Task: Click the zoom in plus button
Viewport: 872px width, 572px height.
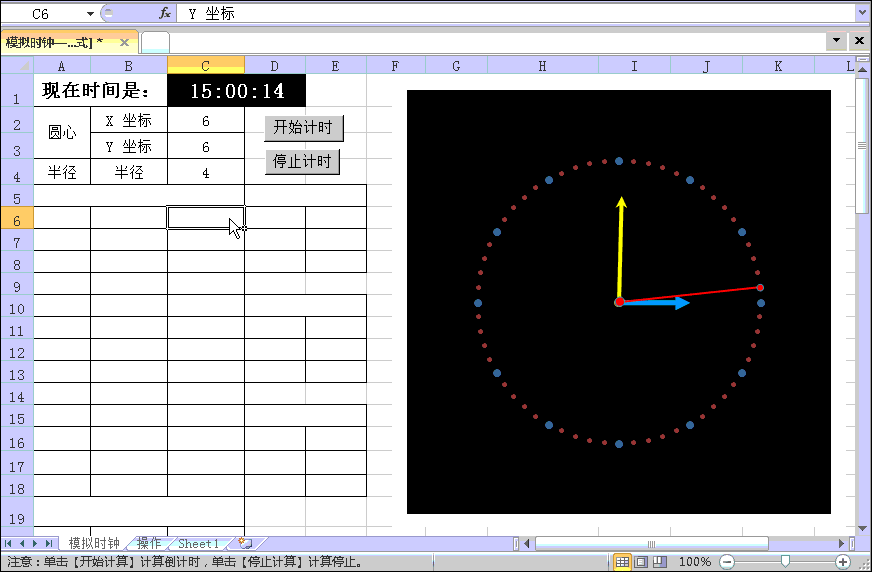Action: click(x=843, y=561)
